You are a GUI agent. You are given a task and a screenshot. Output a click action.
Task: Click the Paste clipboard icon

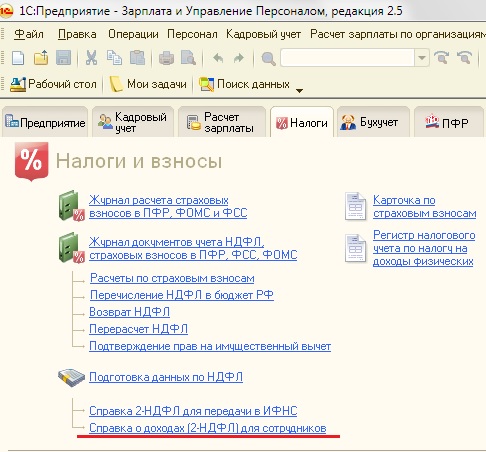pyautogui.click(x=137, y=58)
